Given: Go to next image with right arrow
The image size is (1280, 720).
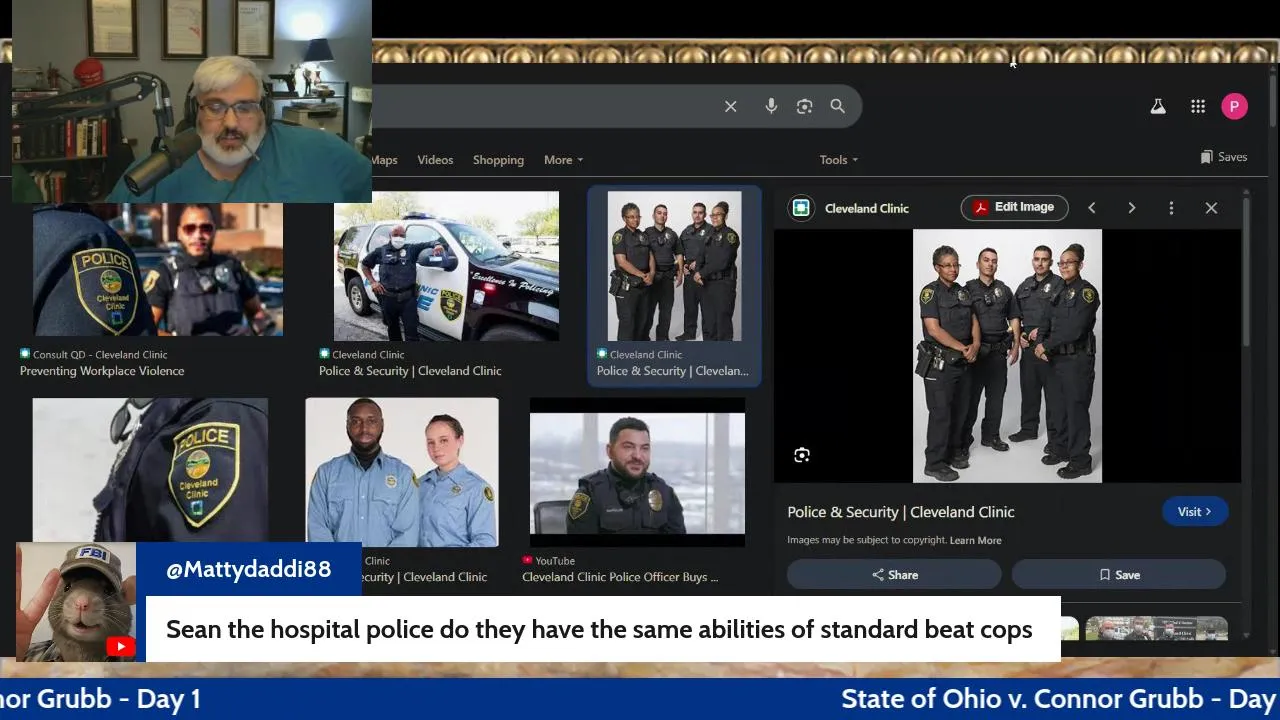Looking at the screenshot, I should point(1131,208).
